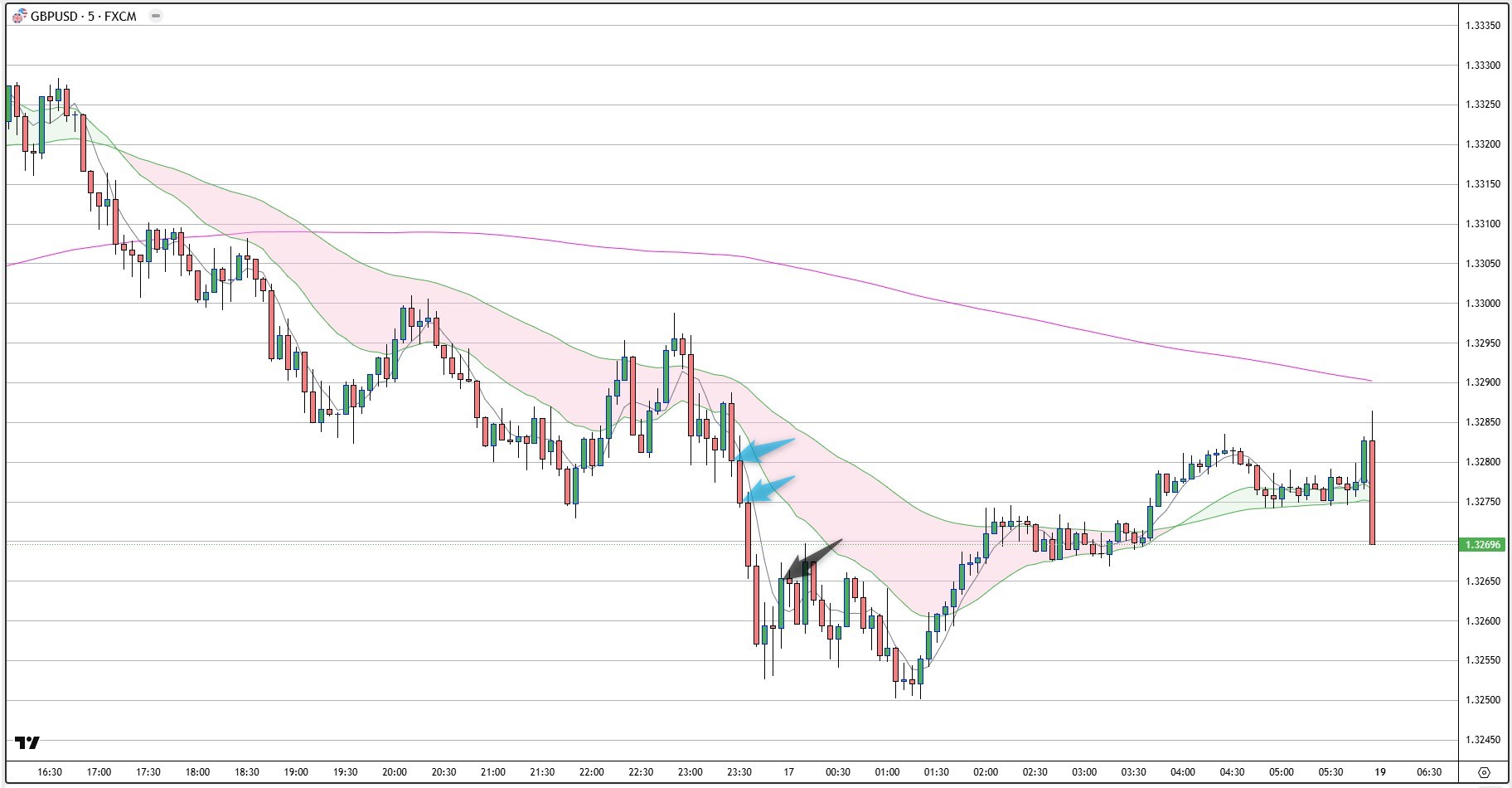Click the GBPUSD currency pair flag icon
Image resolution: width=1512 pixels, height=788 pixels.
tap(19, 17)
